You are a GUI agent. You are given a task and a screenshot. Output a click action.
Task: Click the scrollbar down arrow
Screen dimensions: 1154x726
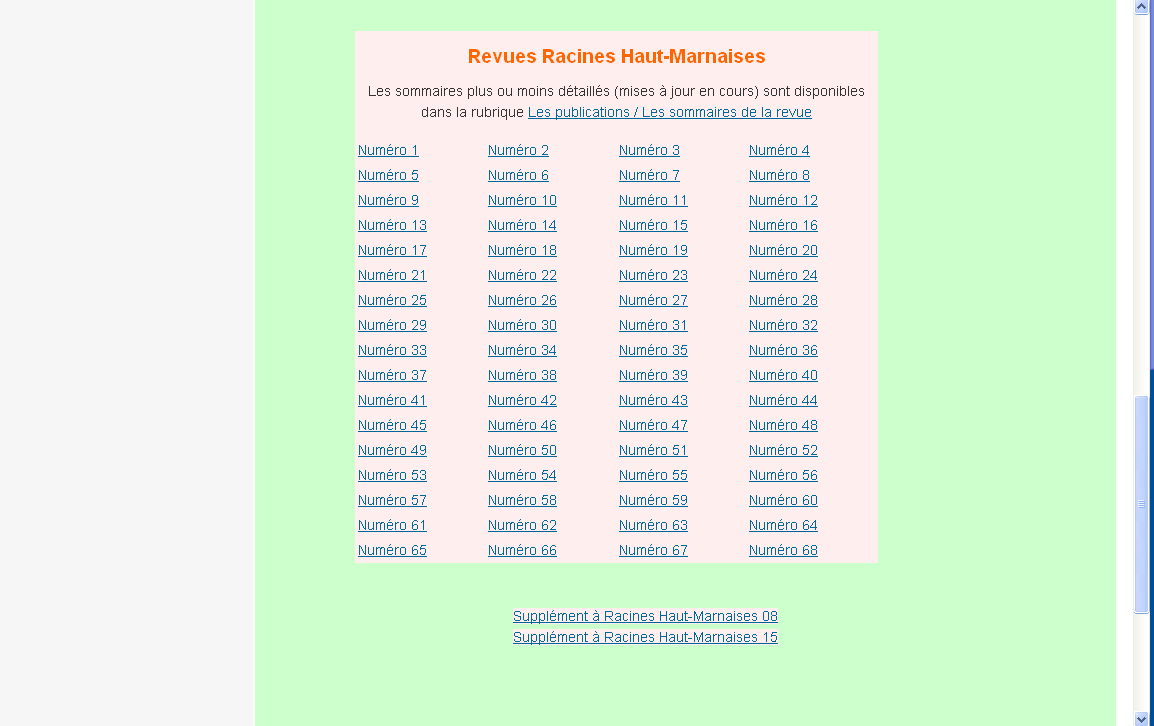(x=1142, y=718)
